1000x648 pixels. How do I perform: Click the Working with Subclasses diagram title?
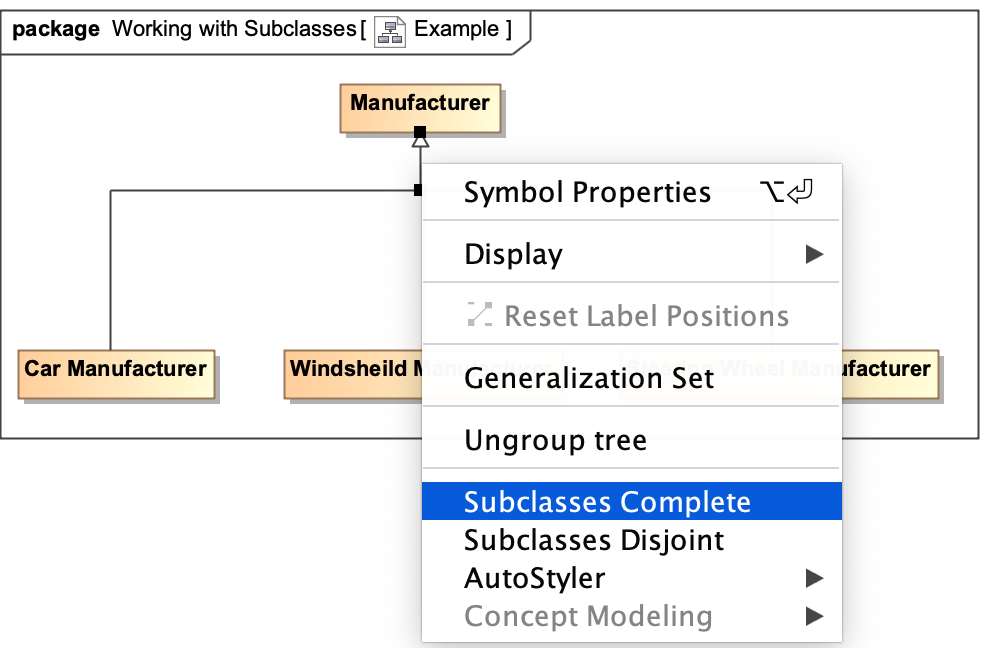pyautogui.click(x=233, y=28)
